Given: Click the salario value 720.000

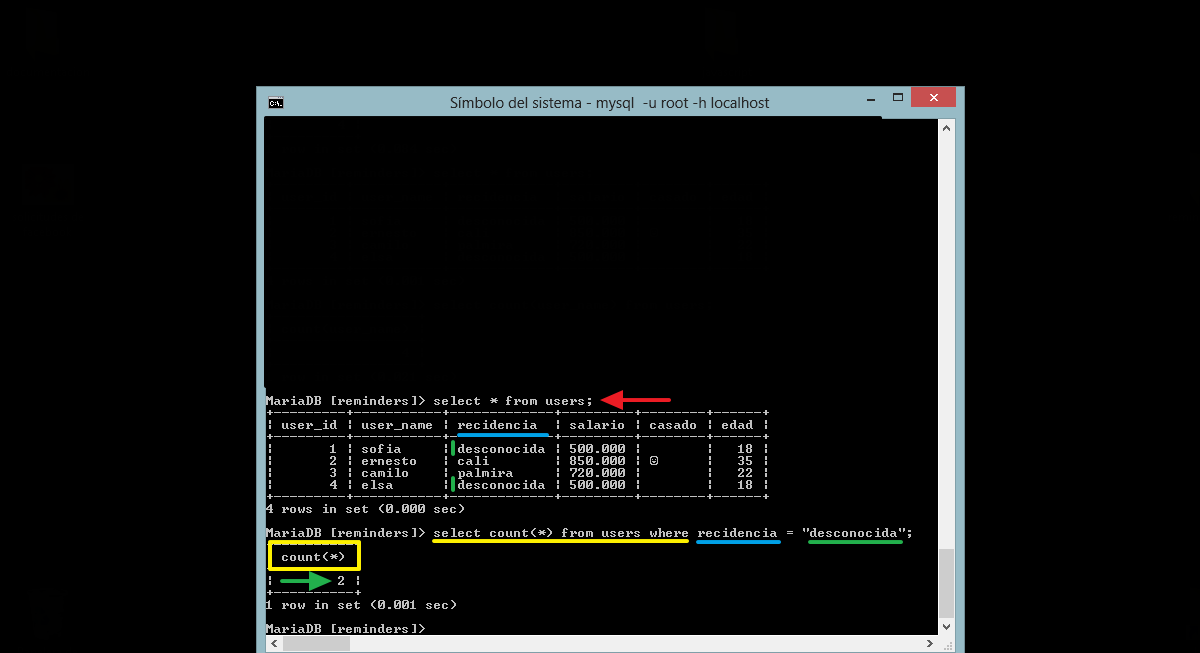Looking at the screenshot, I should click(x=597, y=473).
